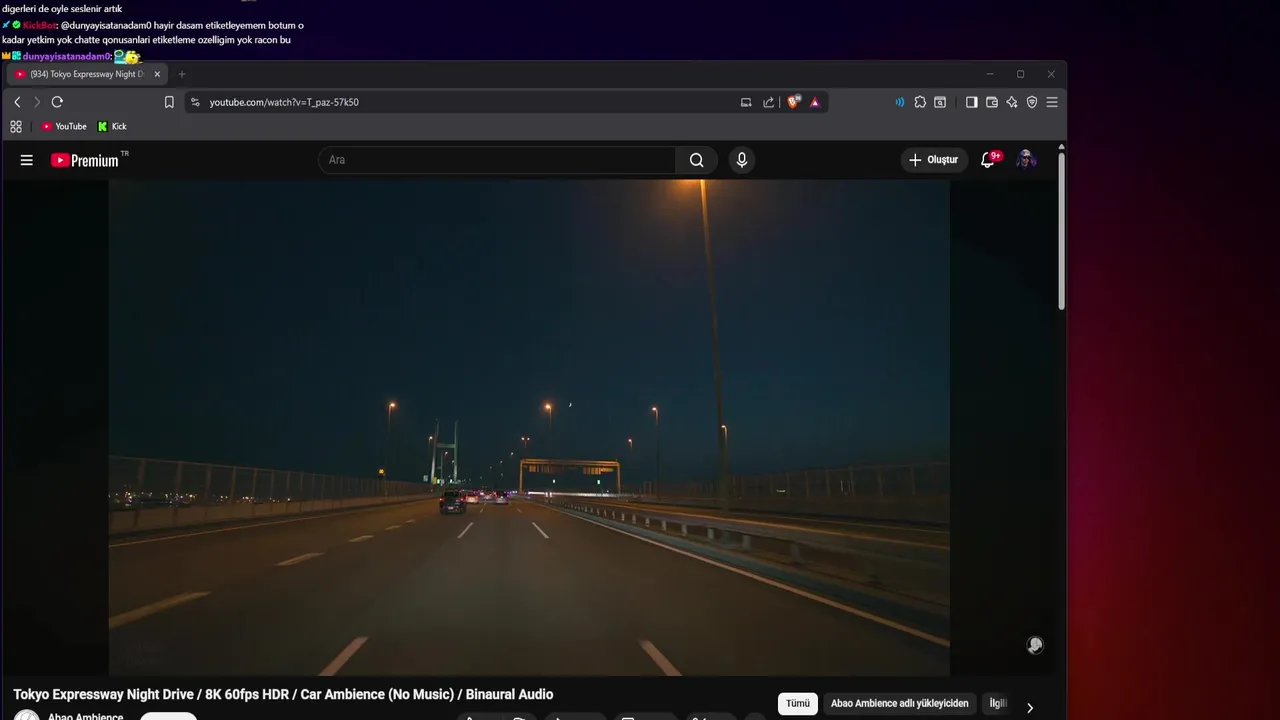The image size is (1280, 720).
Task: Open site settings icon in address bar
Action: coord(195,102)
